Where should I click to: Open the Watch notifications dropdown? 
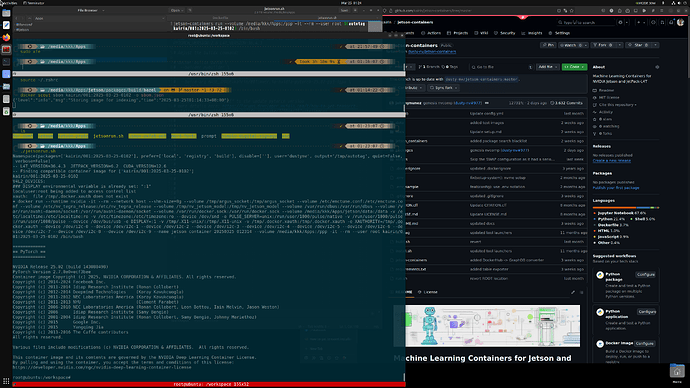point(573,45)
